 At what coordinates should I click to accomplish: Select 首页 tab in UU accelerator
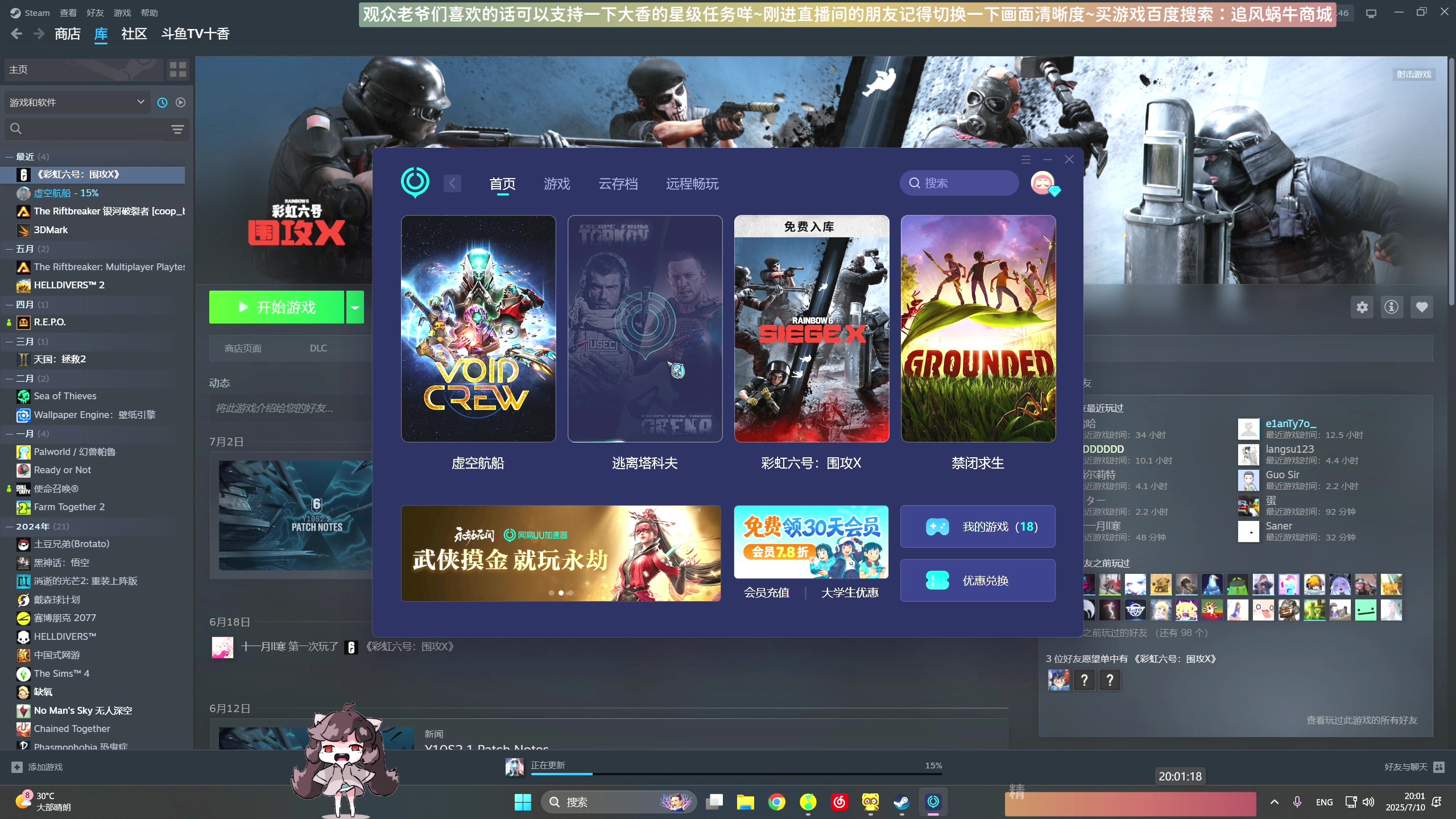coord(503,184)
